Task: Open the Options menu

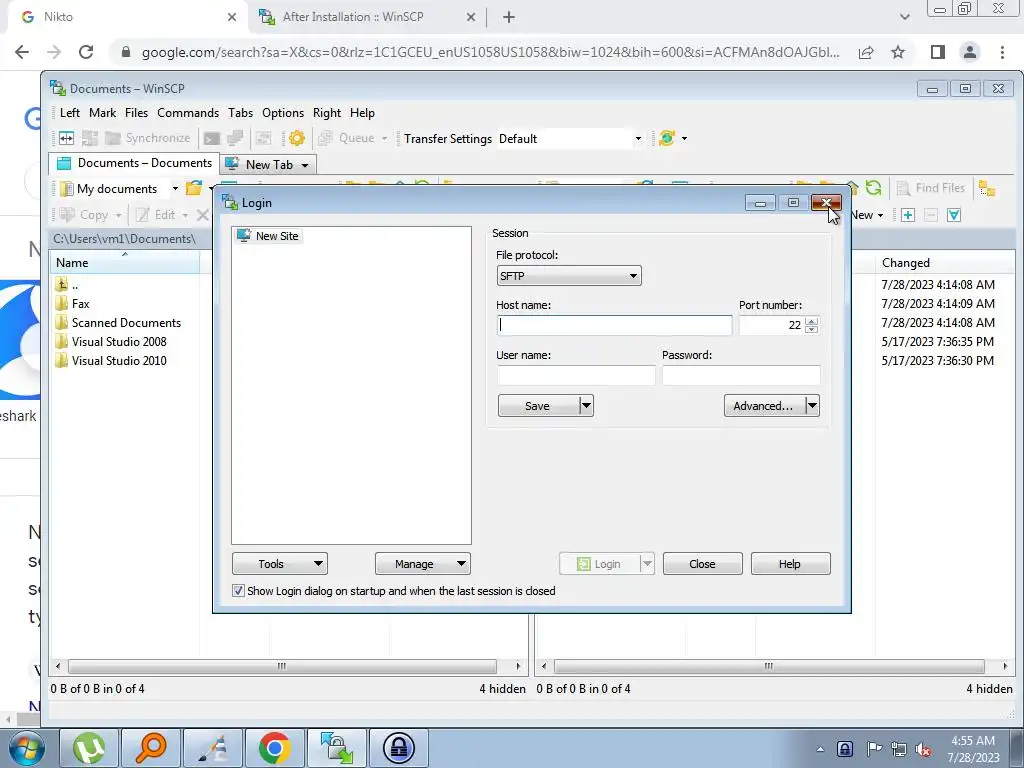Action: tap(283, 113)
